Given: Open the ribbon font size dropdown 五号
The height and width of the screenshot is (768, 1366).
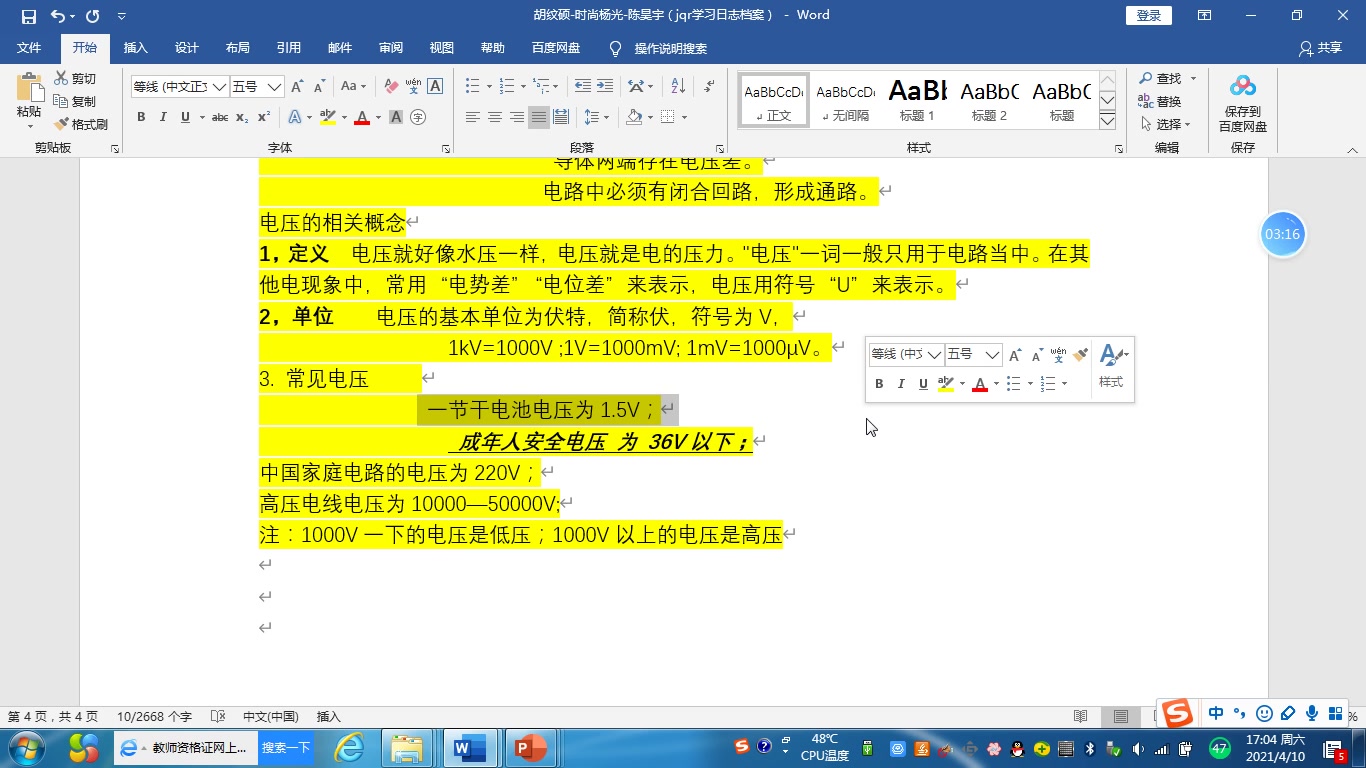Looking at the screenshot, I should tap(274, 87).
